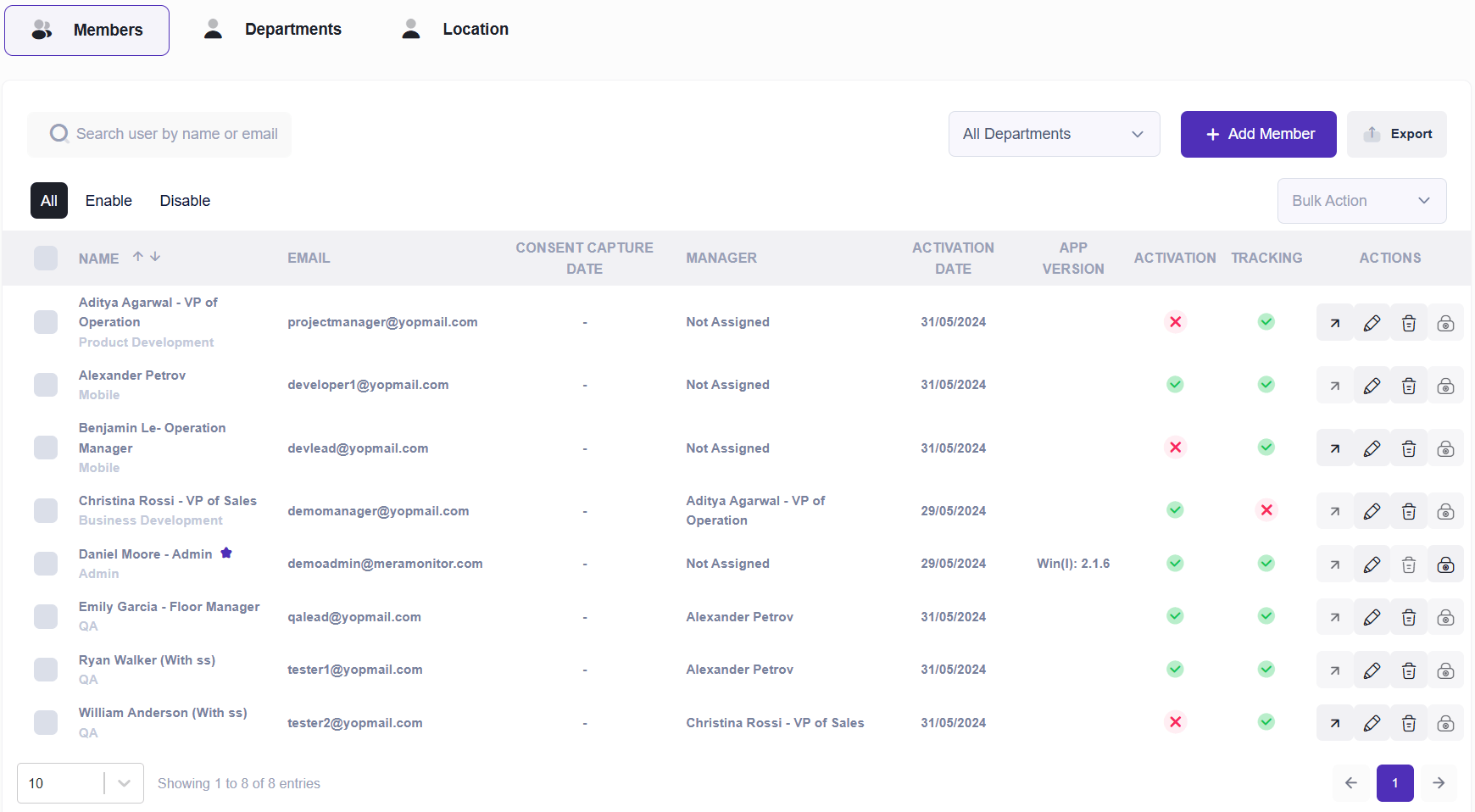Click Add Member button
The image size is (1475, 812).
point(1258,134)
